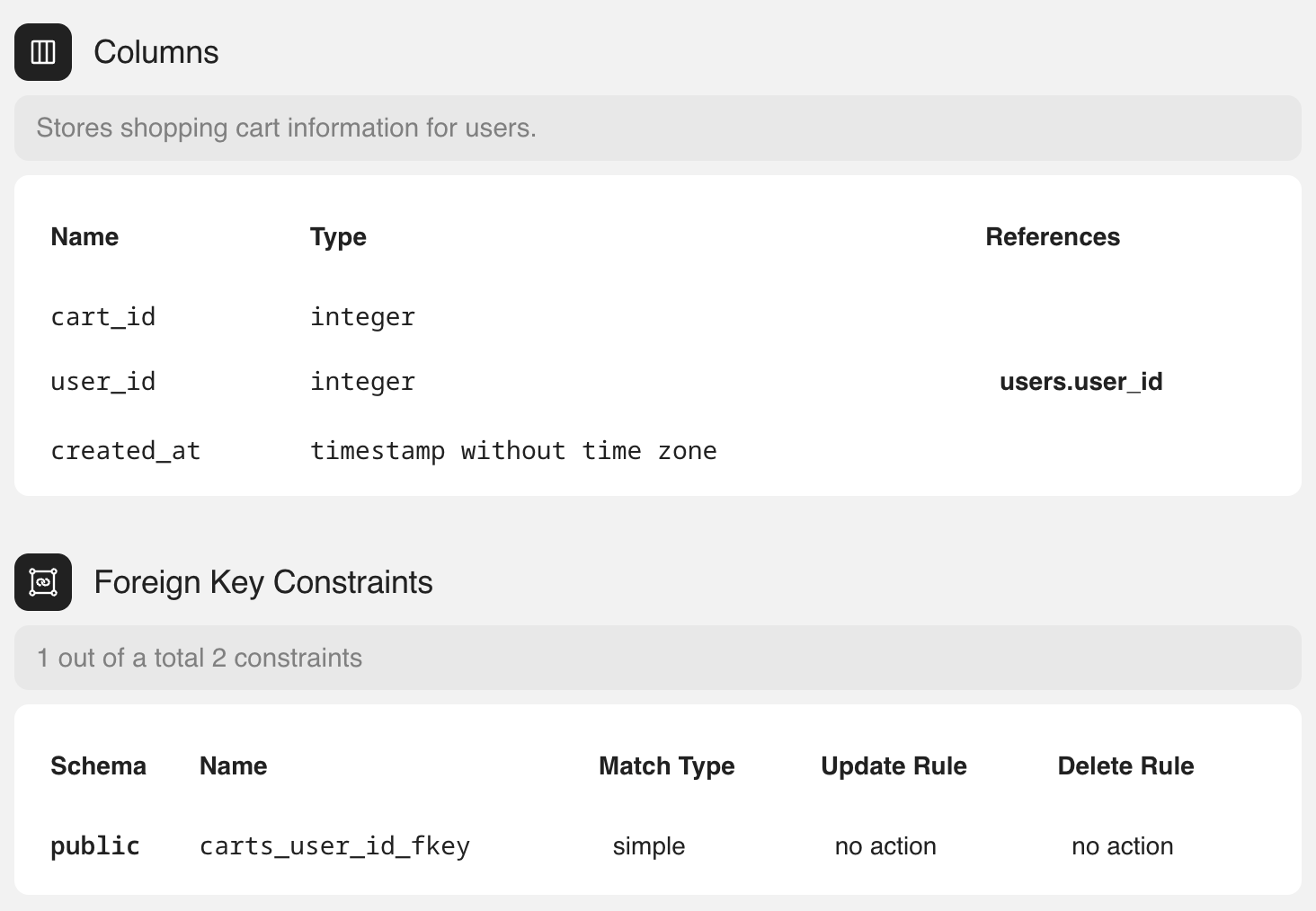
Task: Click the Foreign Key Constraints icon
Action: [42, 582]
